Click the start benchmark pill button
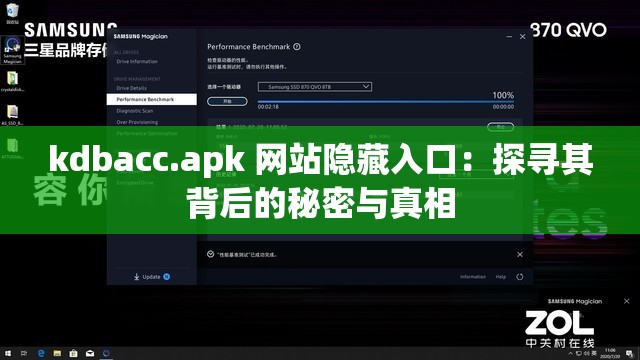 [x=227, y=101]
